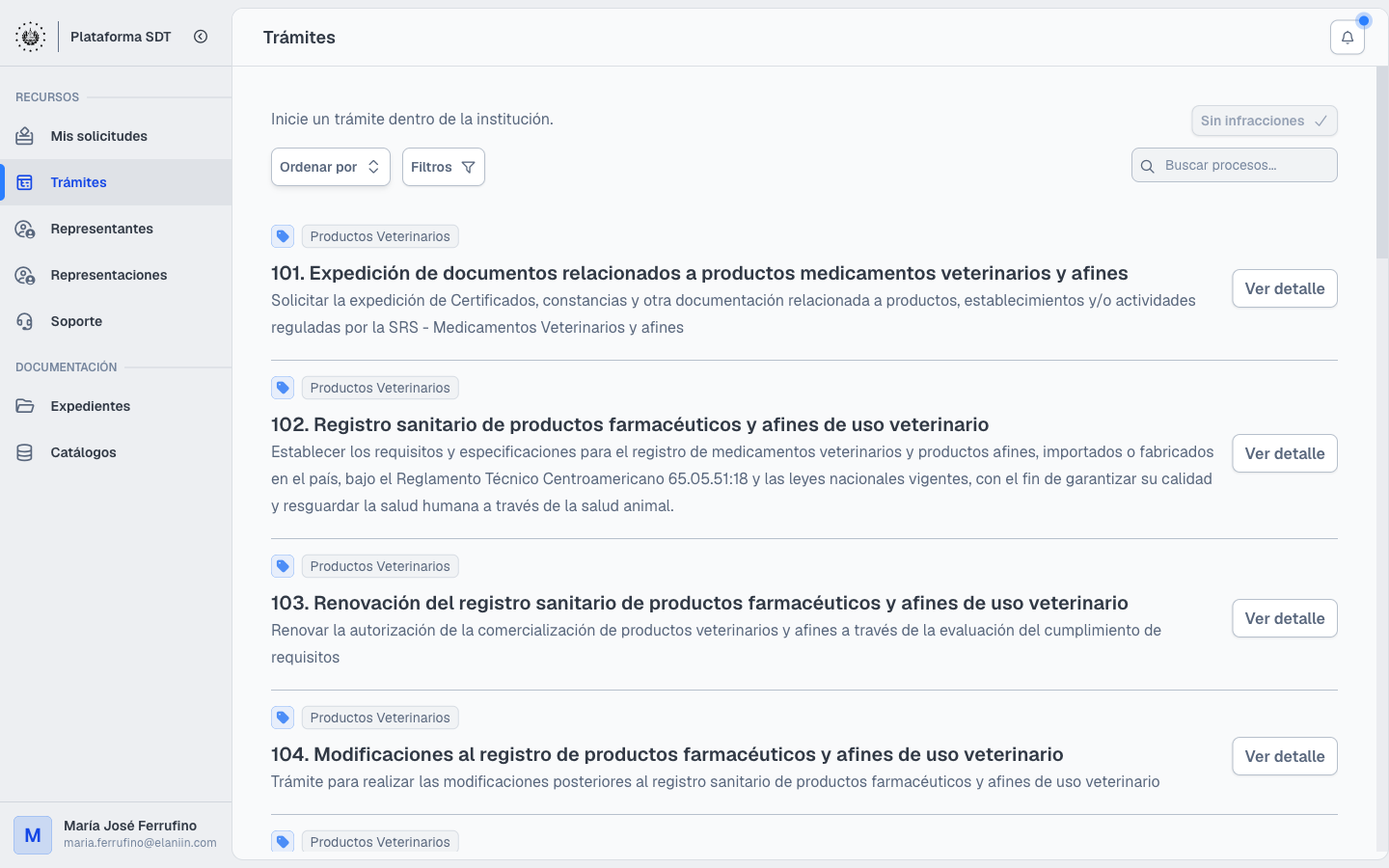The image size is (1389, 868).
Task: Open the Soporte page
Action: tap(116, 321)
